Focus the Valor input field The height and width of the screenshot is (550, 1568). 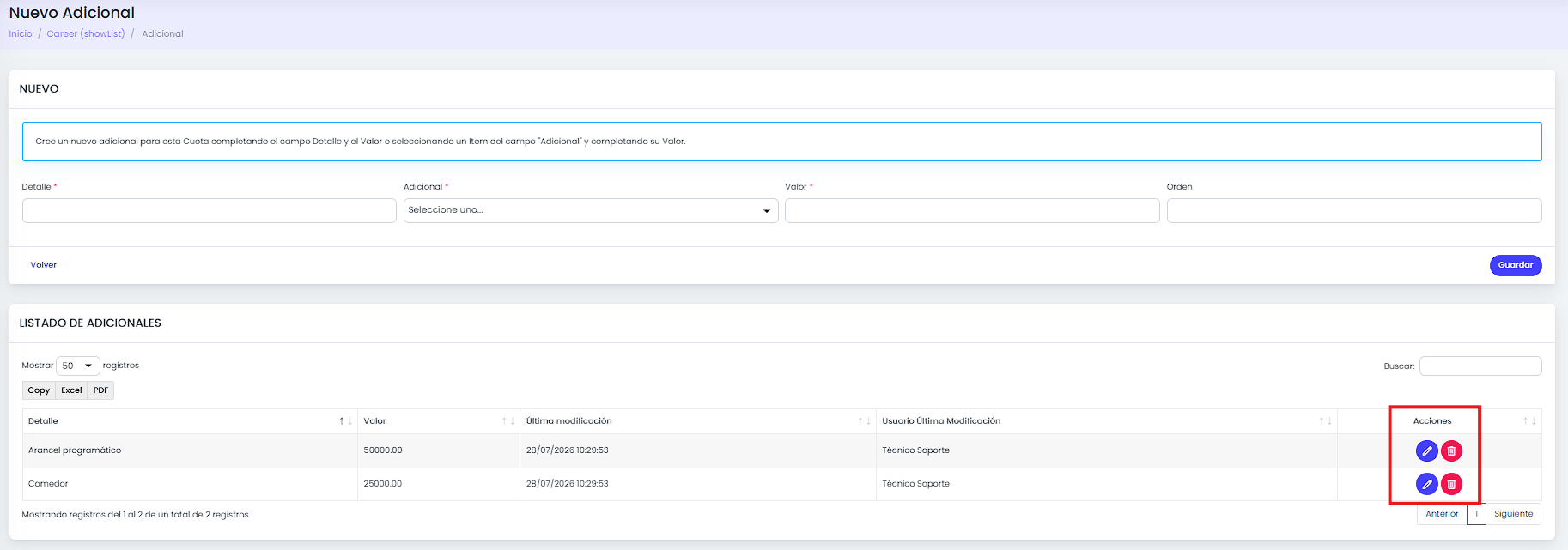(x=972, y=210)
